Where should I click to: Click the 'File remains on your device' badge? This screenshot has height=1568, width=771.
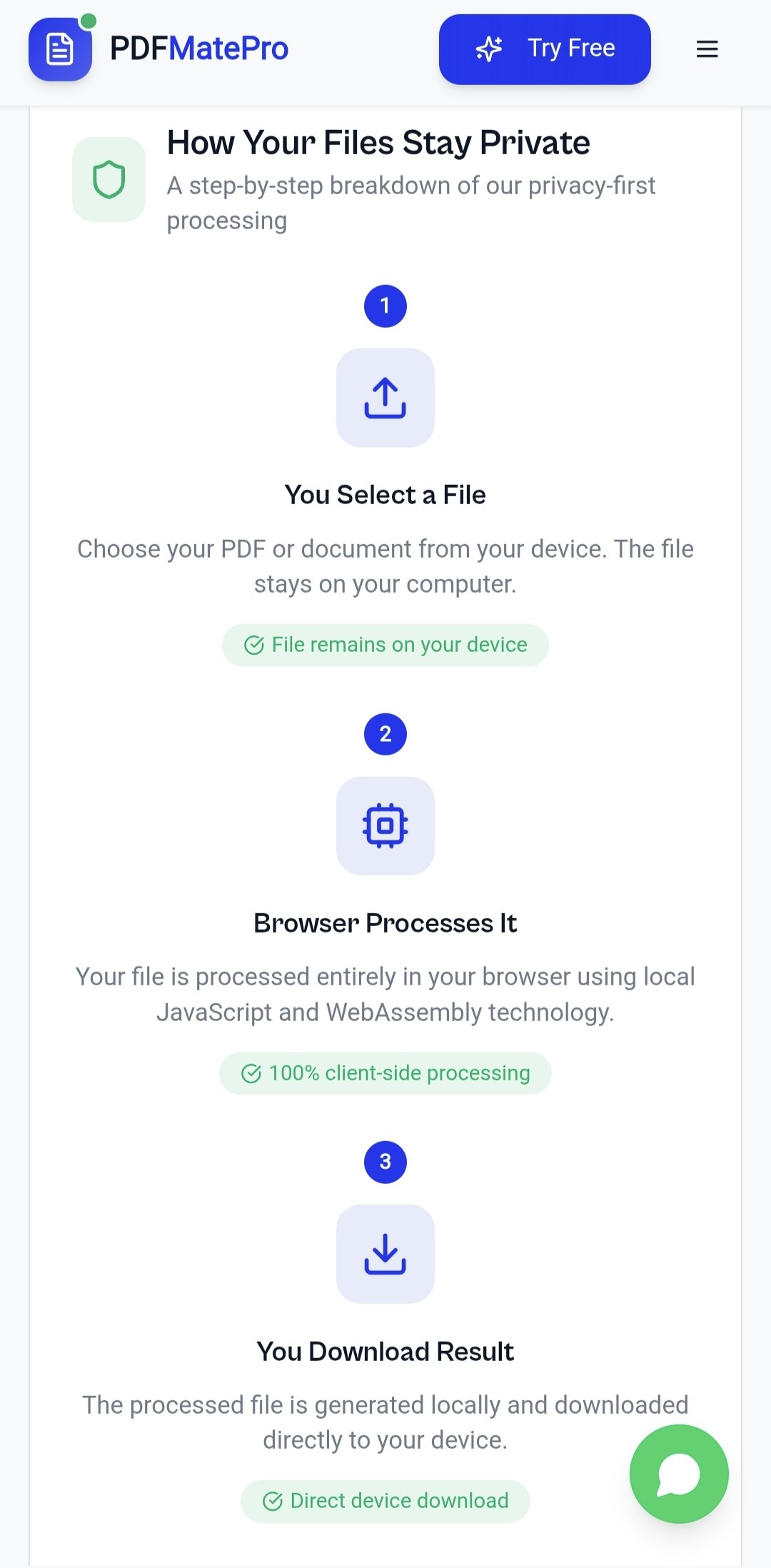click(x=385, y=645)
